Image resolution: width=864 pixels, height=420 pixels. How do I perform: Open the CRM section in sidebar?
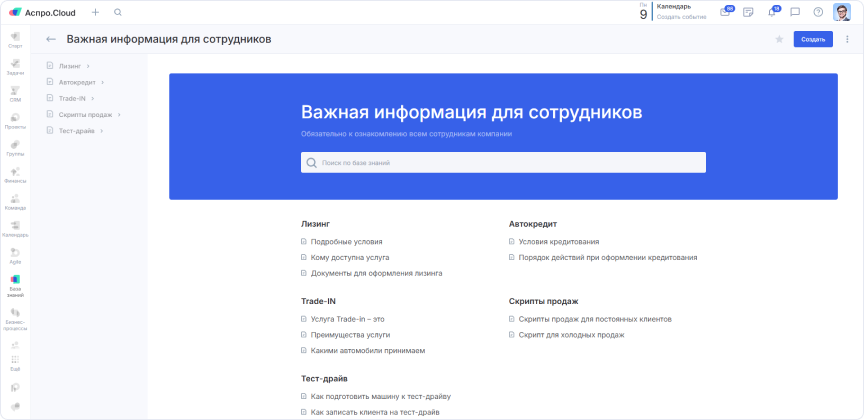click(15, 92)
